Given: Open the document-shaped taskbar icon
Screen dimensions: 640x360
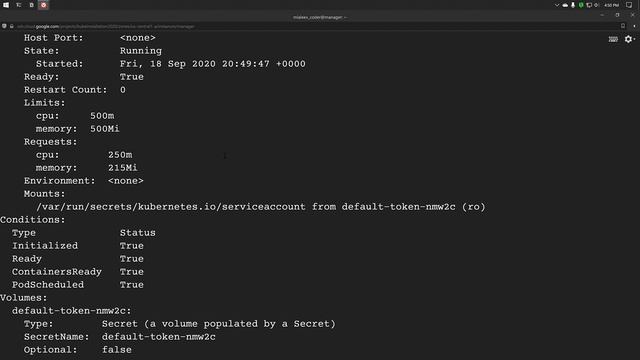Looking at the screenshot, I should [x=31, y=5].
